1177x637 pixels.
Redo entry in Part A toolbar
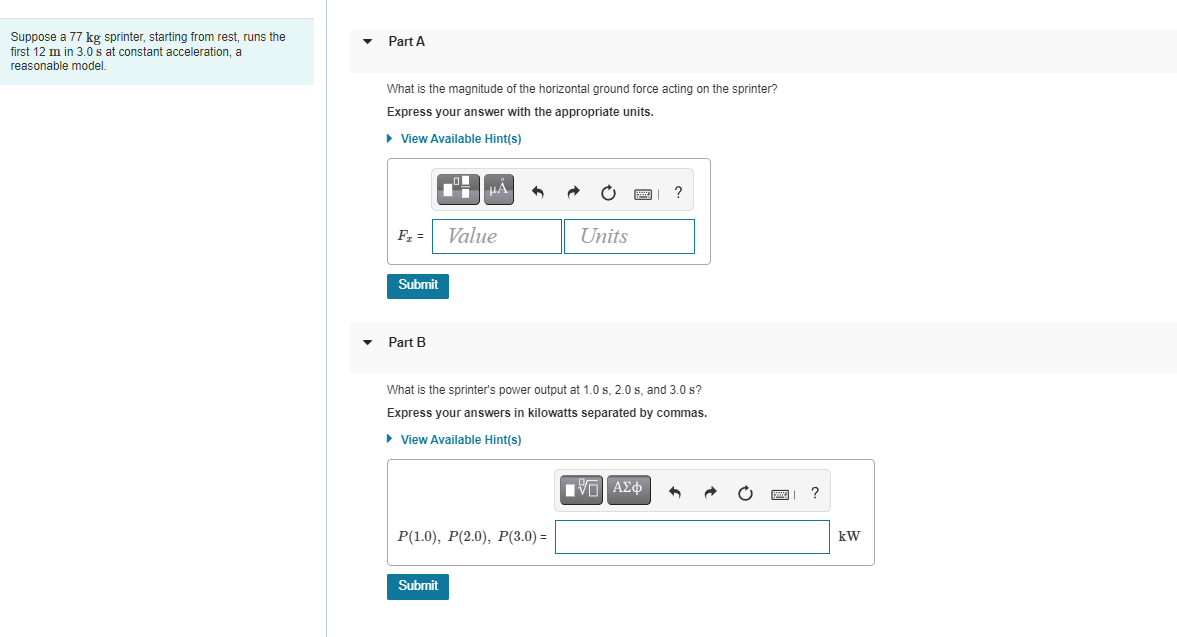[573, 192]
